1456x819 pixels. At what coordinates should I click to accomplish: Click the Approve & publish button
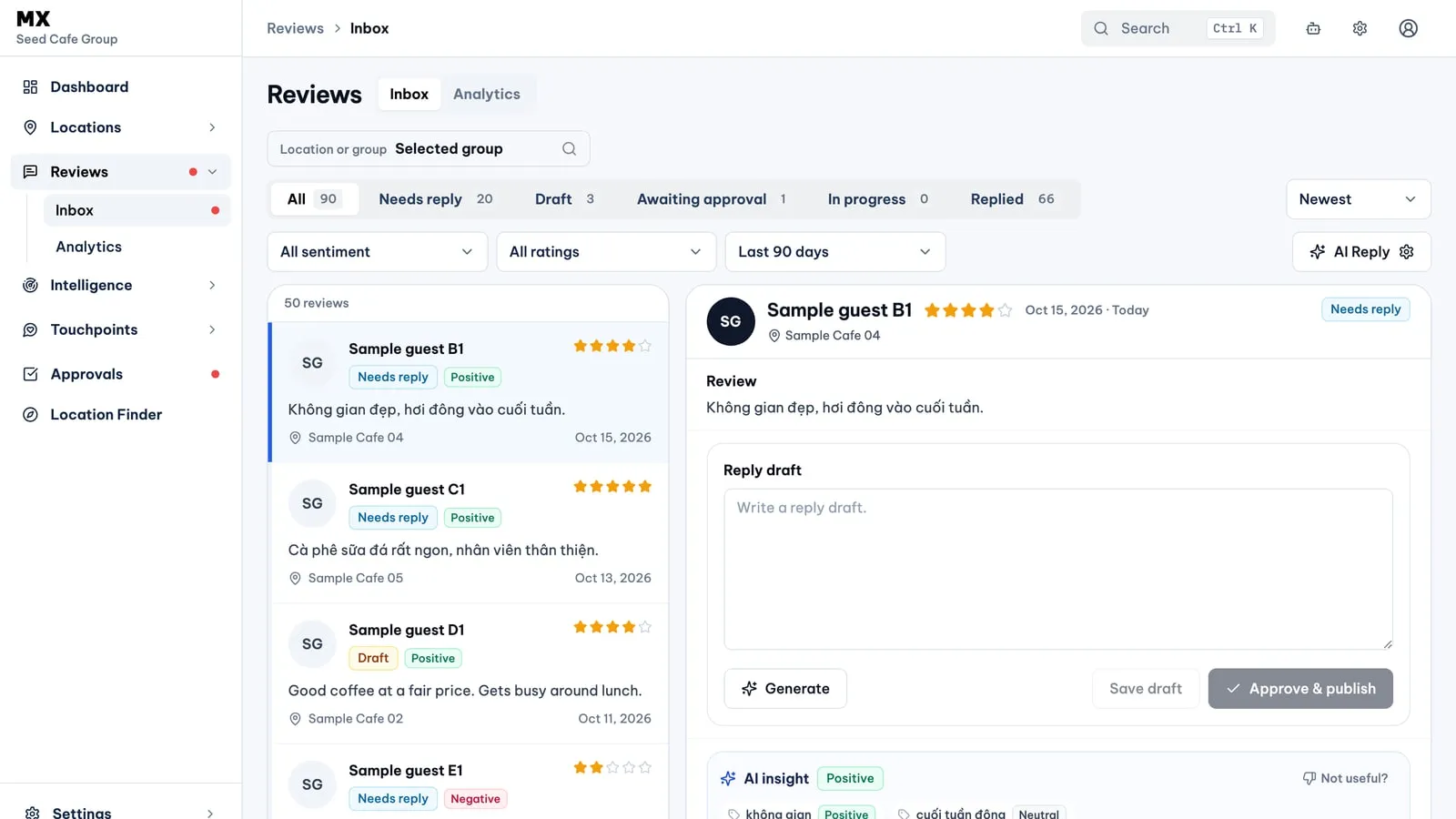pyautogui.click(x=1300, y=689)
